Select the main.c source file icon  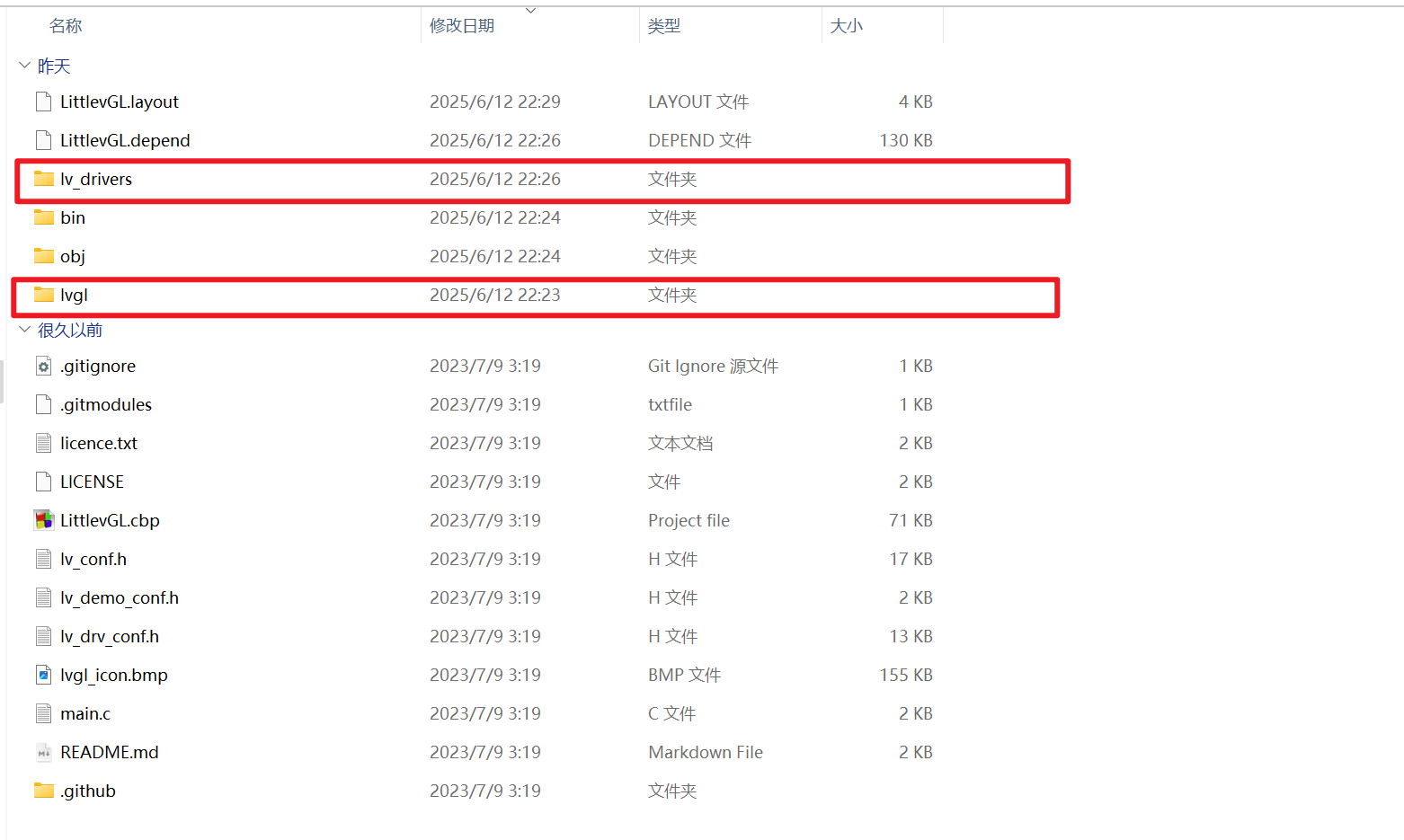43,713
